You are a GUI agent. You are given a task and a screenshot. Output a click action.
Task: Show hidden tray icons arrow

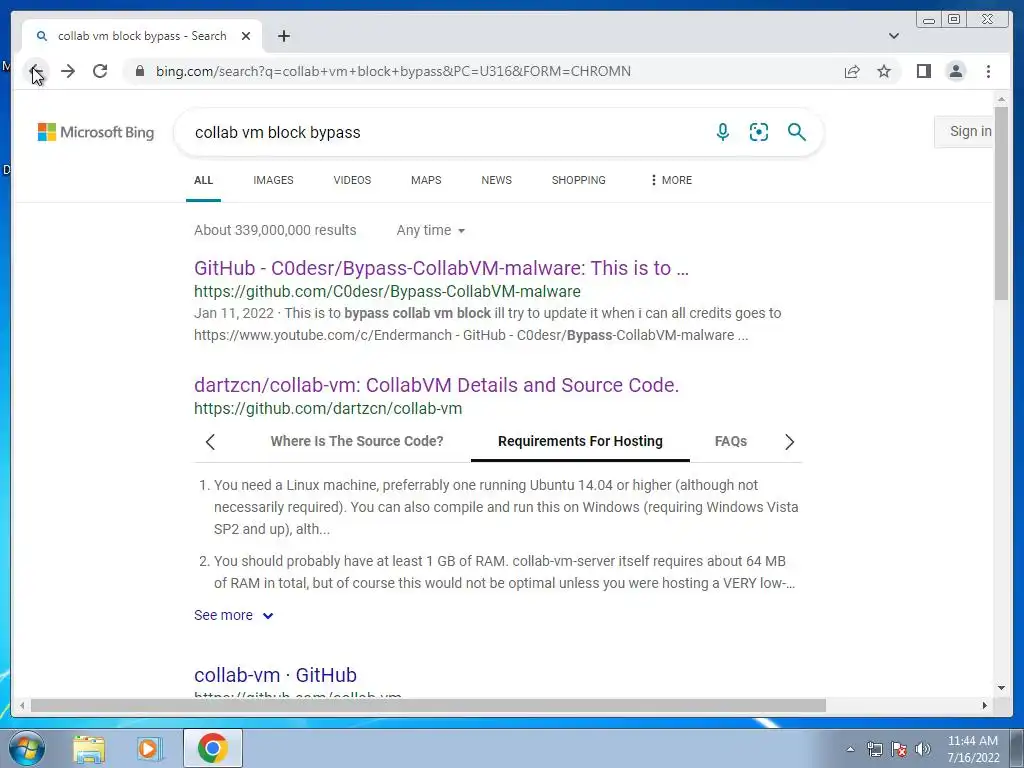pos(850,749)
